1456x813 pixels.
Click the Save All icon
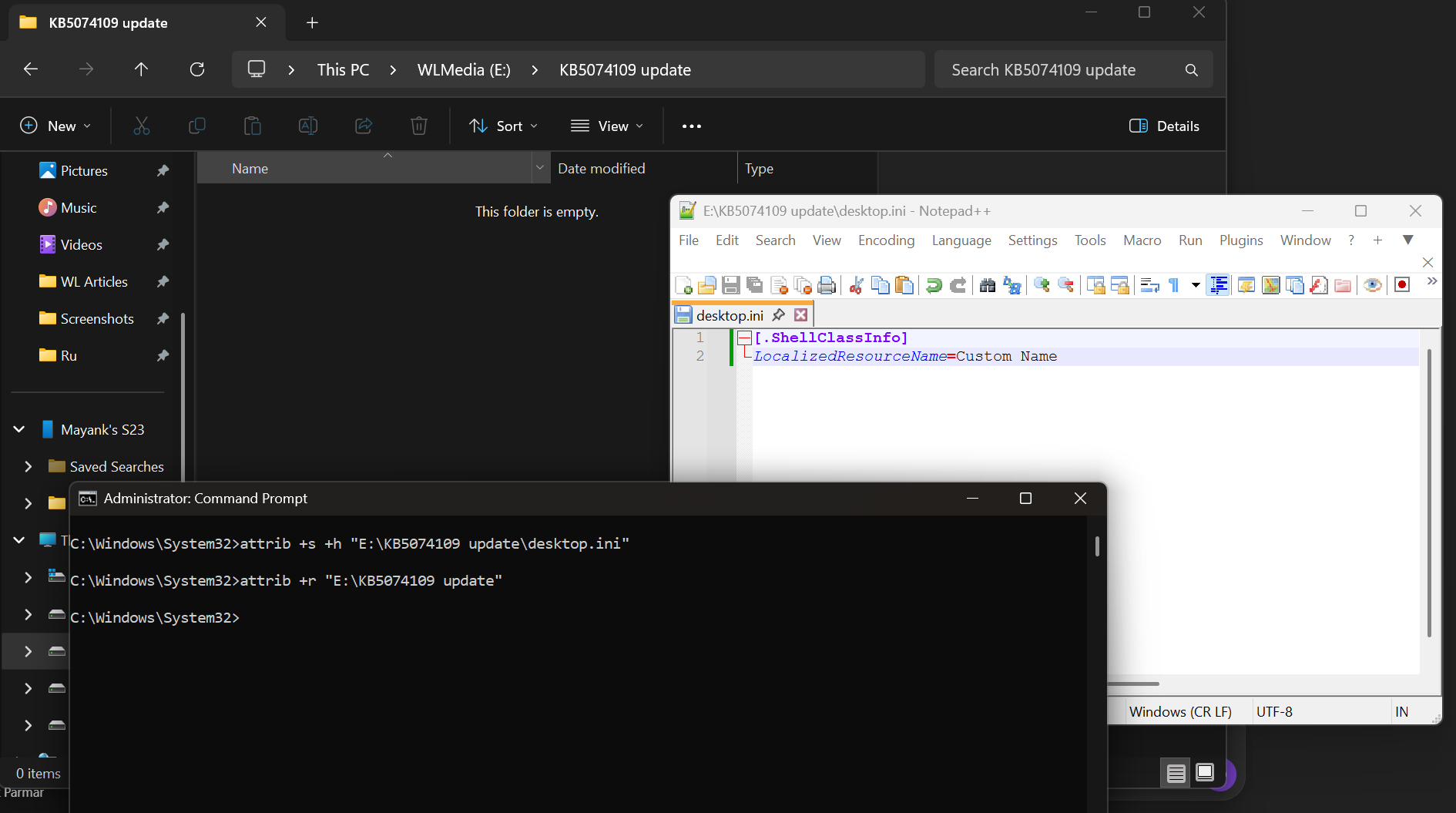point(753,284)
